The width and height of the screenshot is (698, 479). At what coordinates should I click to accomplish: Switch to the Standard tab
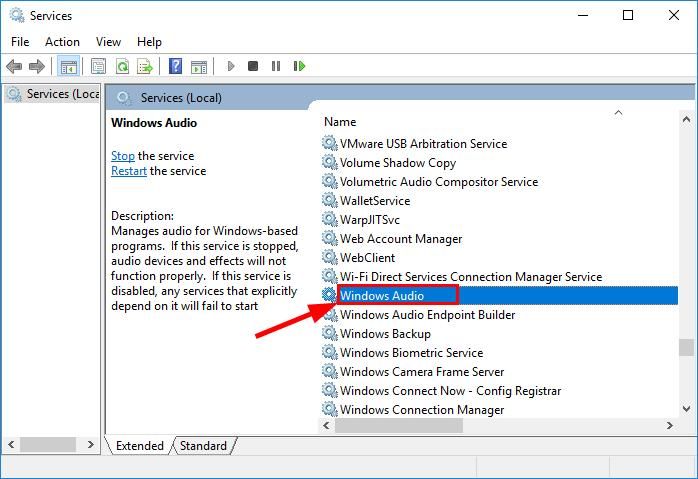[x=203, y=446]
